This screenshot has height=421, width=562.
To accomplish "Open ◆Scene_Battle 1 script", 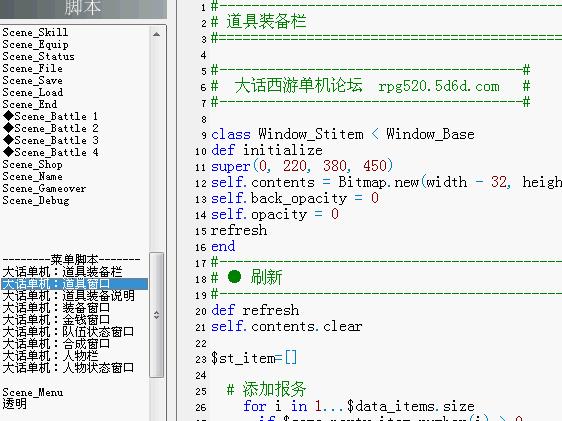I will click(x=50, y=116).
